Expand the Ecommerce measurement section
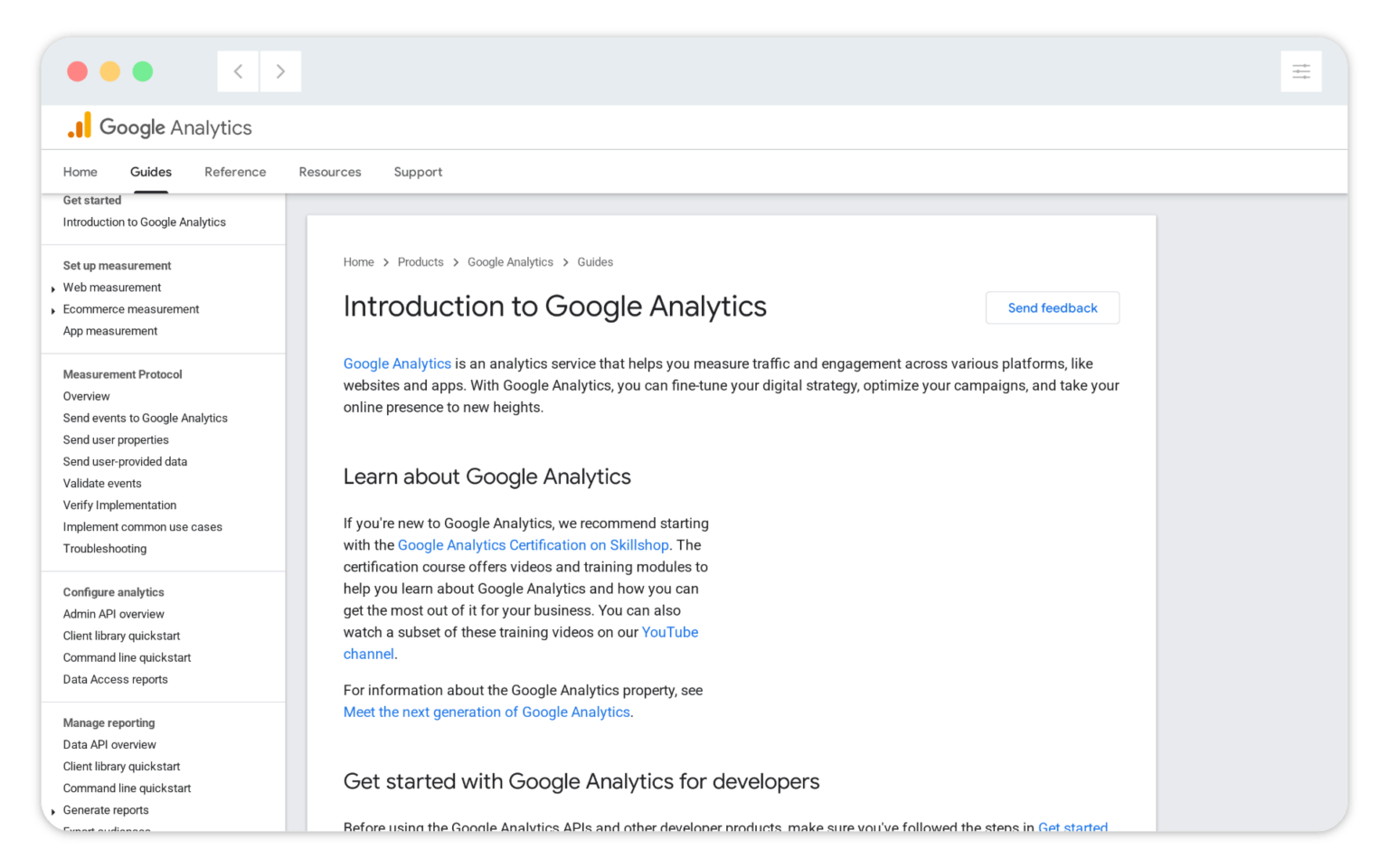This screenshot has height=868, width=1389. (53, 310)
